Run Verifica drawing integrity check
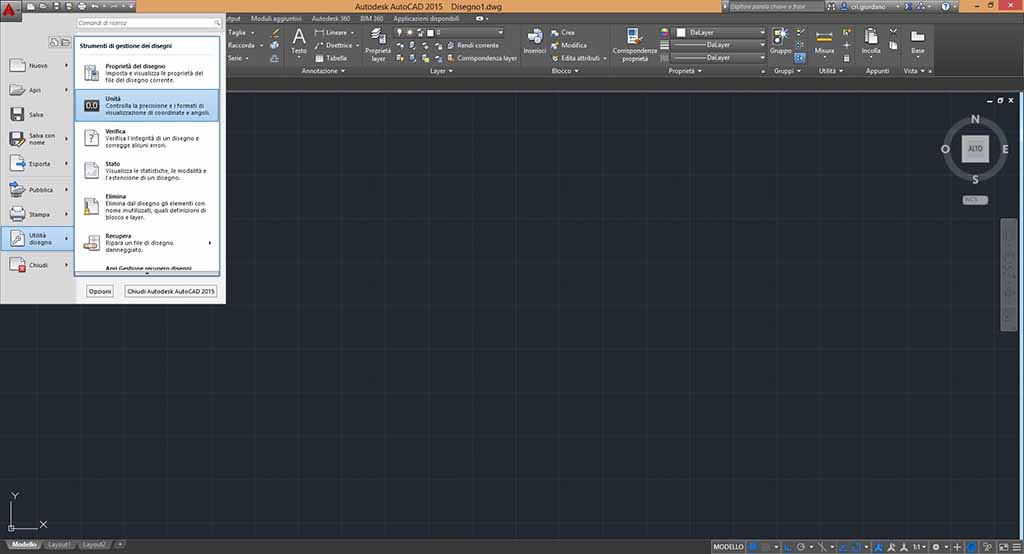Screen dimensions: 1024x554 pos(147,138)
